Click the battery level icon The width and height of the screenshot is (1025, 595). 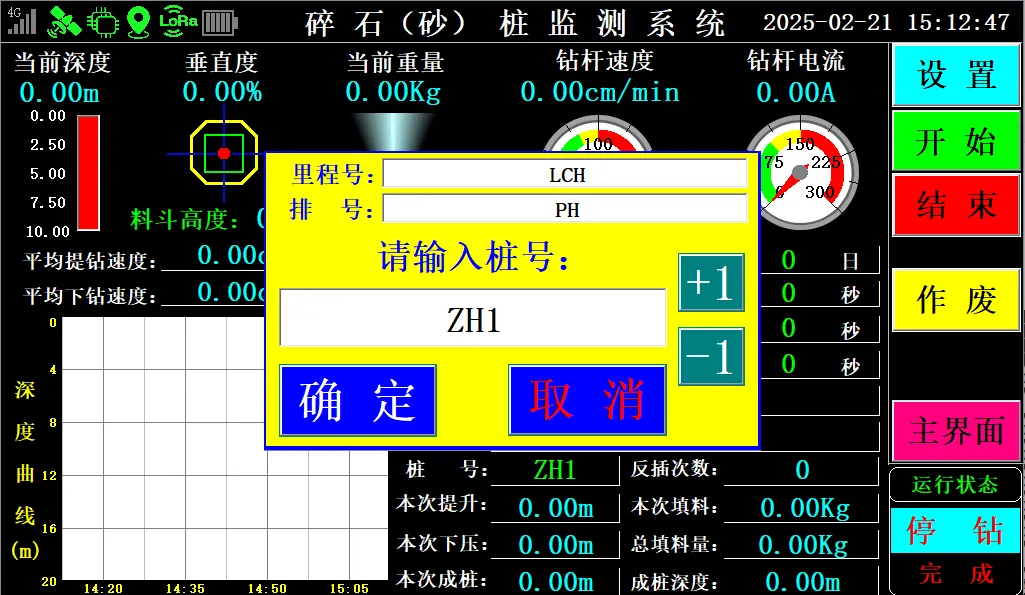click(x=220, y=21)
